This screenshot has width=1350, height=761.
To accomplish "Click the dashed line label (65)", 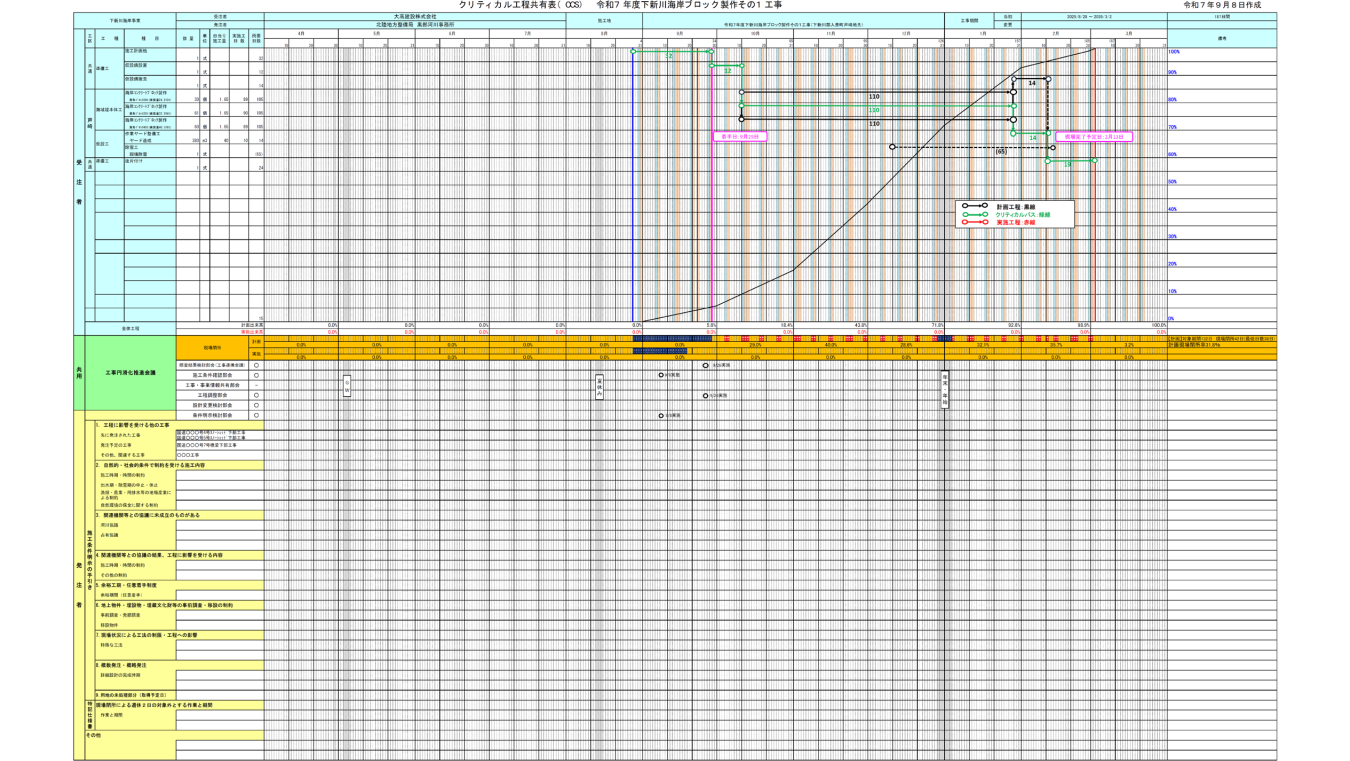I will [1000, 152].
